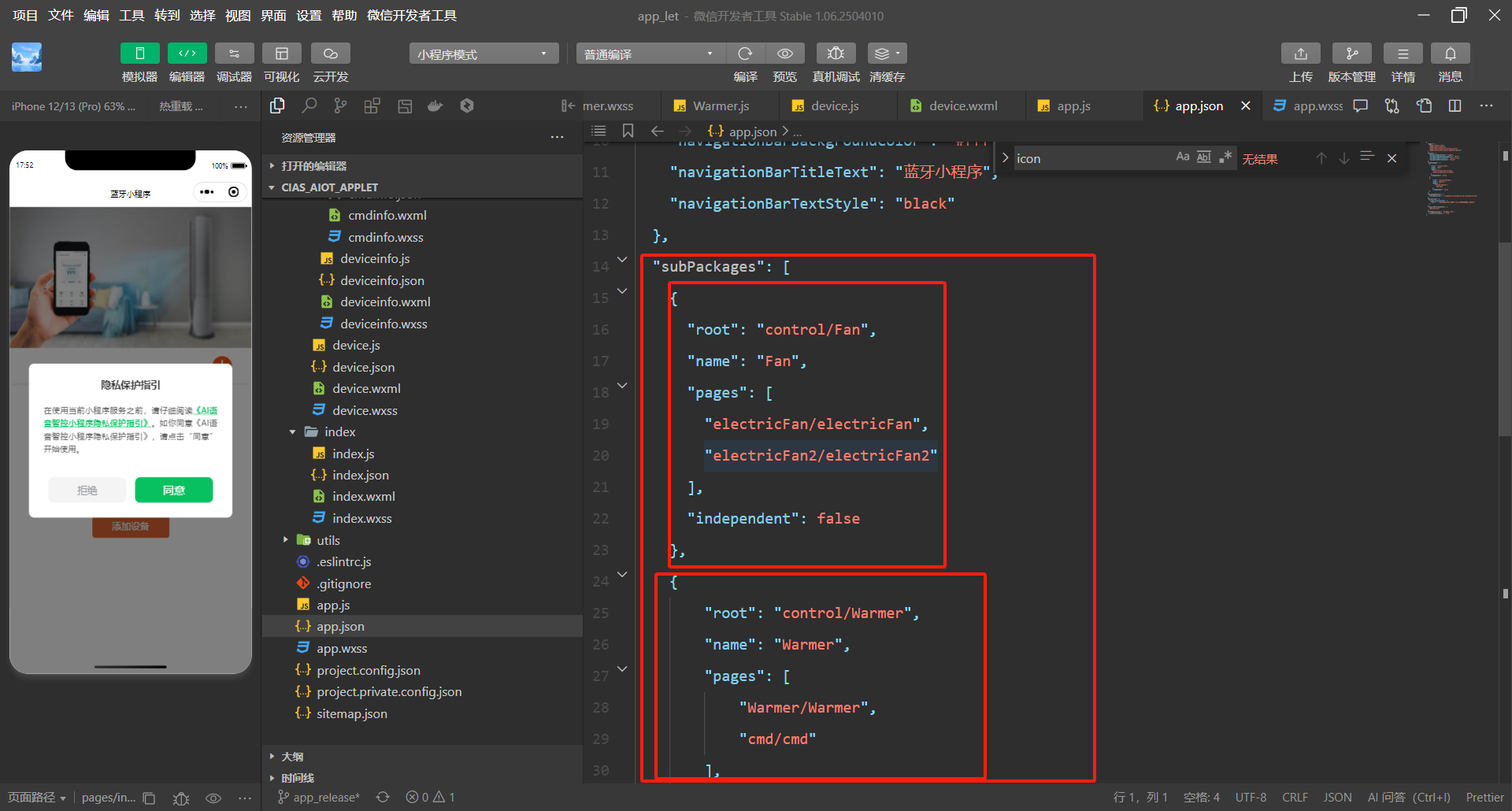Click the bookmark icon above editor
This screenshot has height=811, width=1512.
[x=628, y=131]
